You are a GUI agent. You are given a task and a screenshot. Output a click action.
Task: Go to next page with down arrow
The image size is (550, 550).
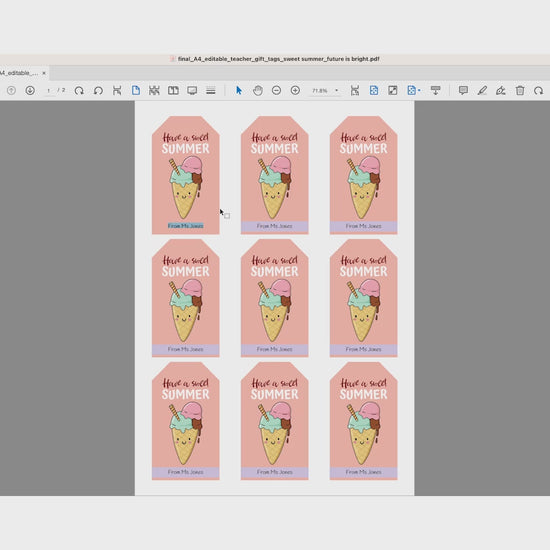click(x=30, y=90)
